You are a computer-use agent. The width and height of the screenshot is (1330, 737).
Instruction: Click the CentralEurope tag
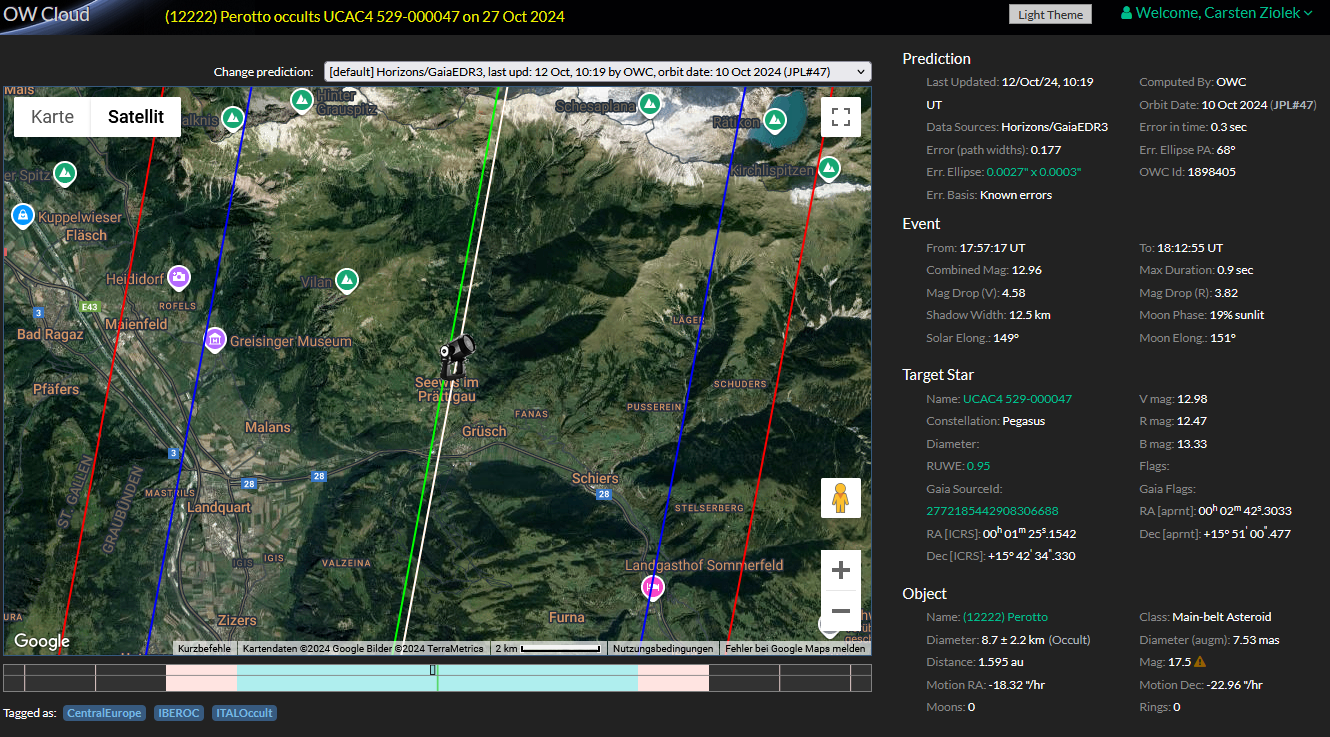[104, 713]
